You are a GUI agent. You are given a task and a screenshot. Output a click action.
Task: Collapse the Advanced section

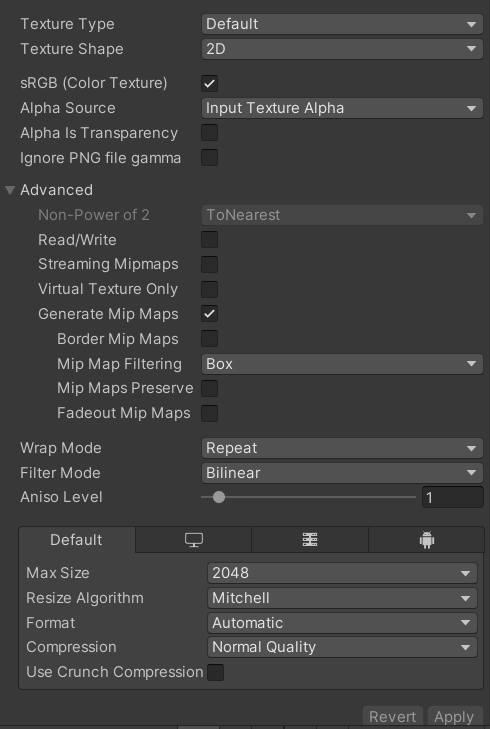tap(10, 190)
